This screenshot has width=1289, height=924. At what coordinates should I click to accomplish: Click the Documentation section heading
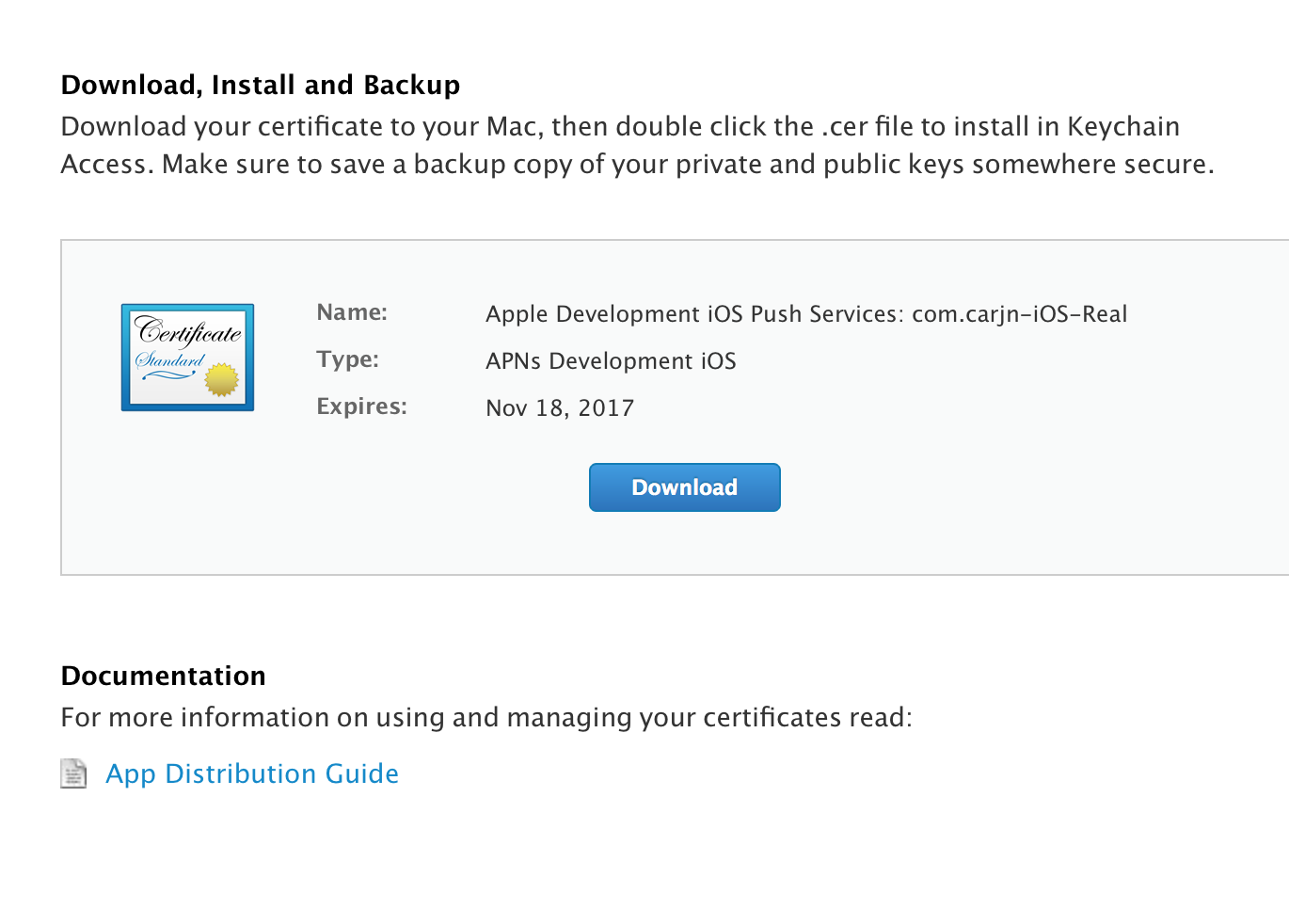click(163, 676)
